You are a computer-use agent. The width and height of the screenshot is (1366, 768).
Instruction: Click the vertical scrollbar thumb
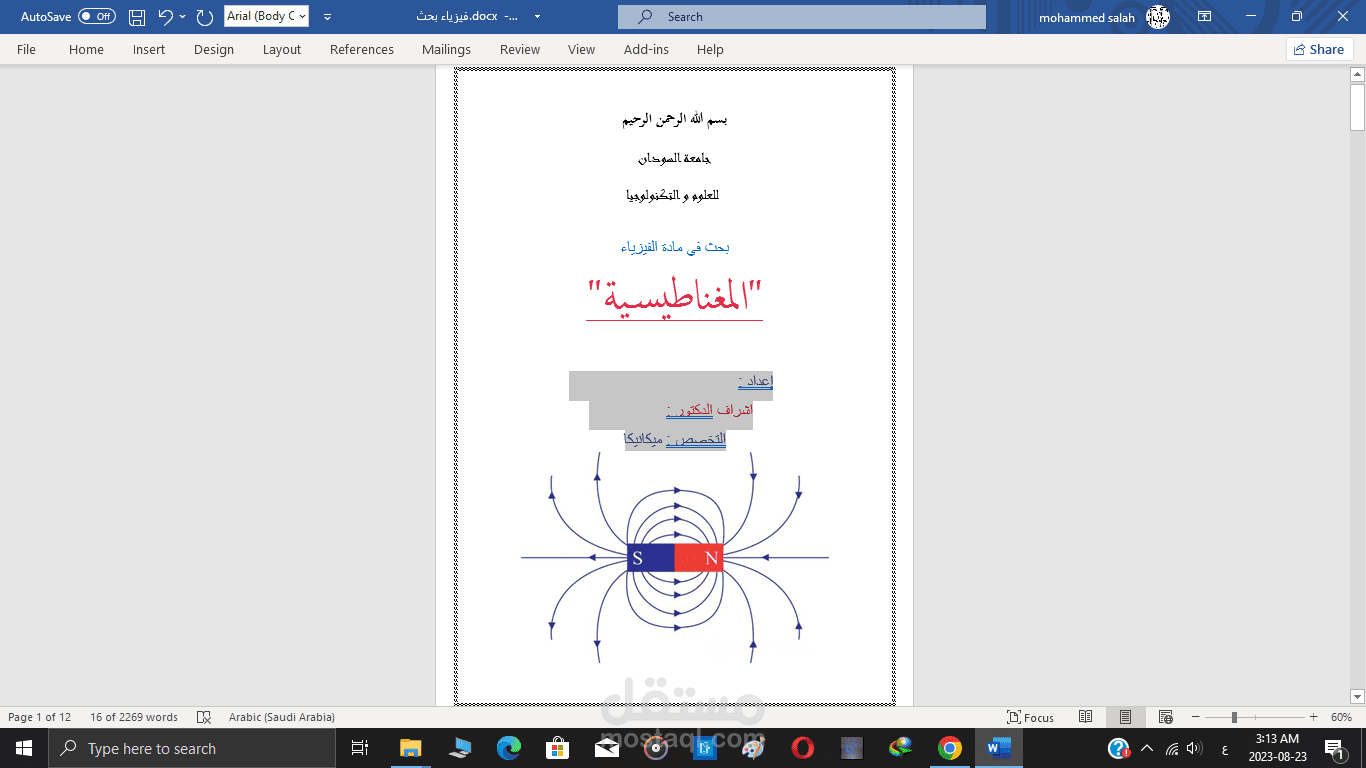[x=1357, y=107]
